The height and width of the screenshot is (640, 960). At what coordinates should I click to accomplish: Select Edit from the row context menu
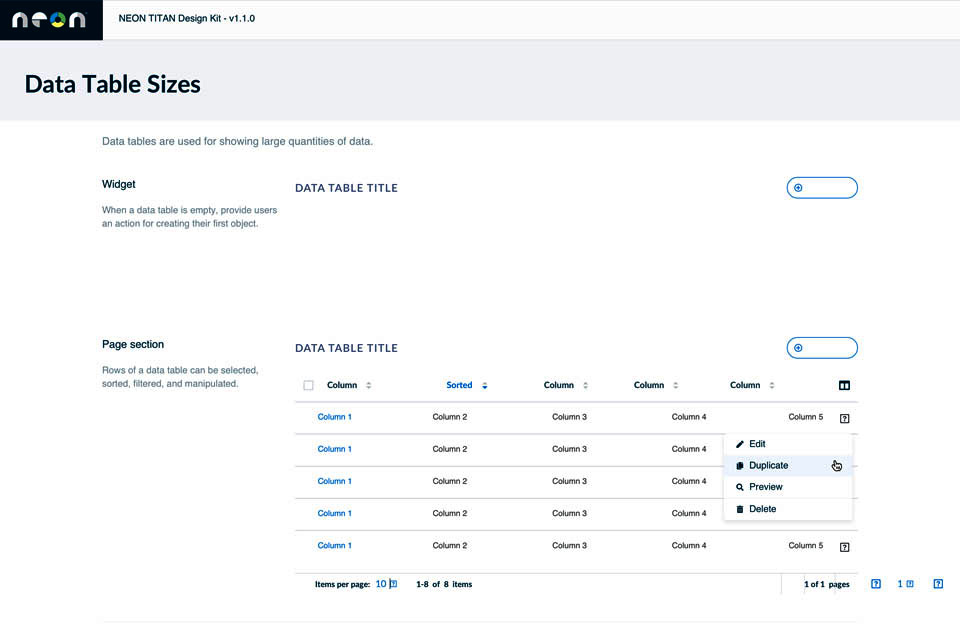[757, 444]
